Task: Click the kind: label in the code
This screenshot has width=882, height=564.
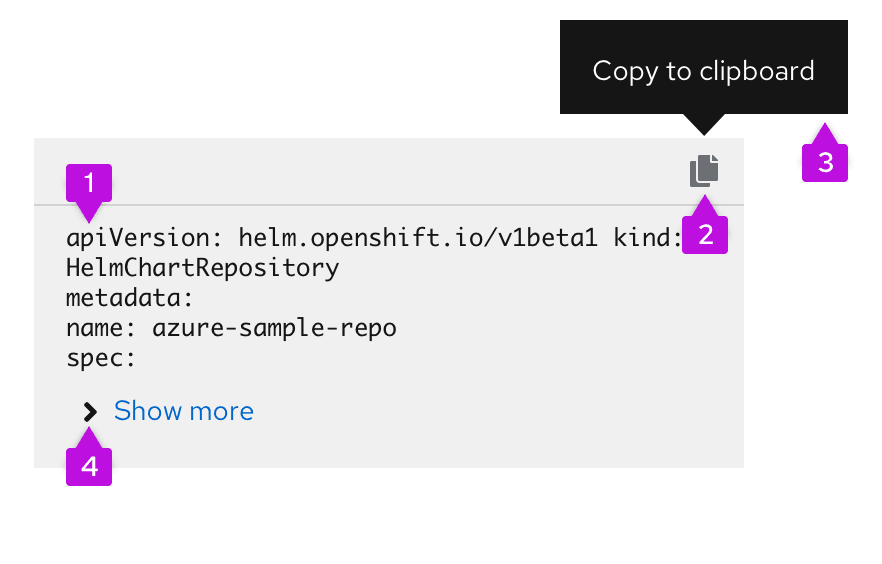Action: tap(649, 238)
